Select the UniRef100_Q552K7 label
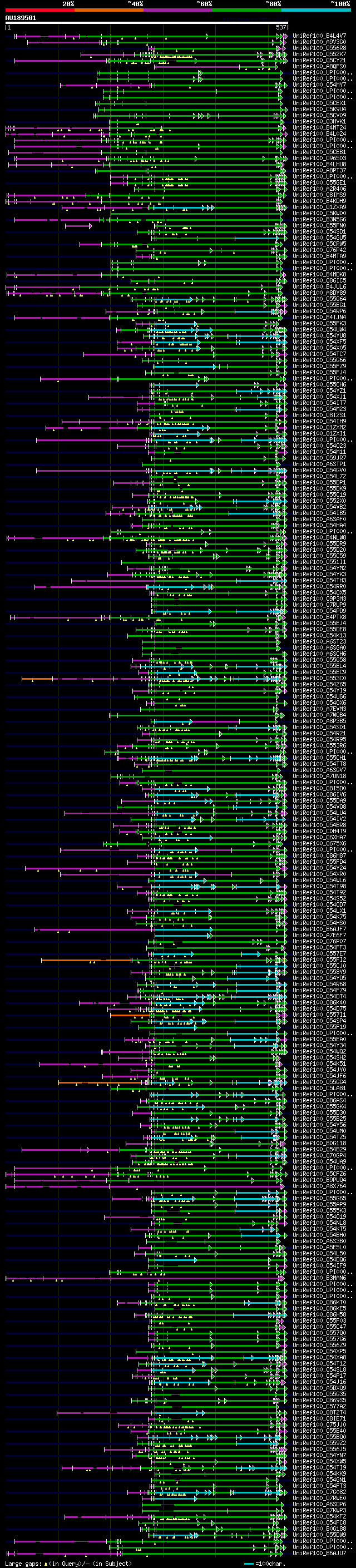Viewport: 356px width, 1568px height. pos(319,54)
